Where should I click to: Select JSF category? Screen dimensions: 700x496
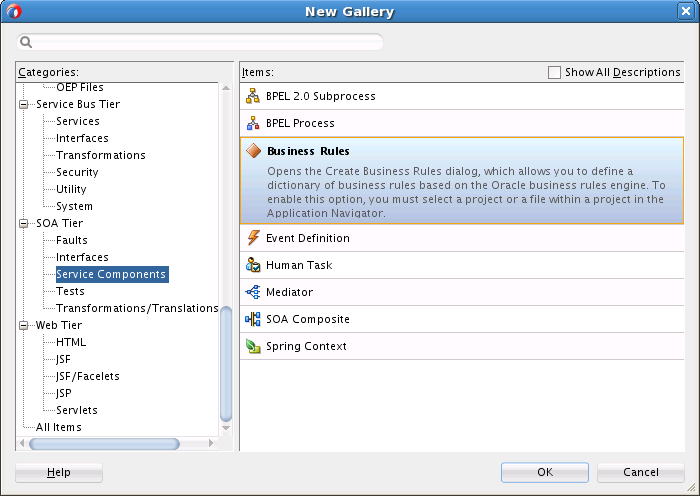63,359
